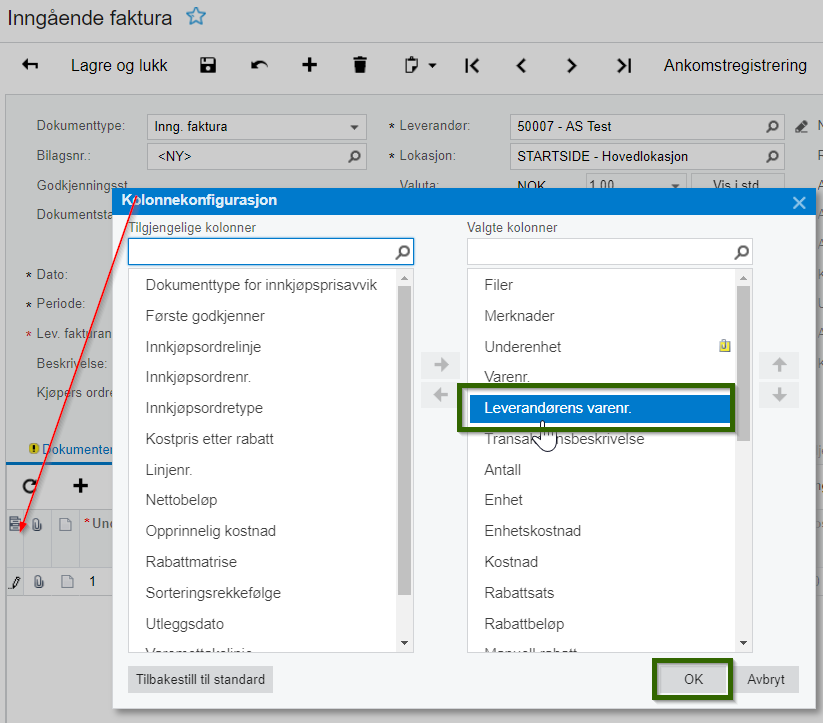
Task: Click lock icon beside Underenhet
Action: point(724,345)
